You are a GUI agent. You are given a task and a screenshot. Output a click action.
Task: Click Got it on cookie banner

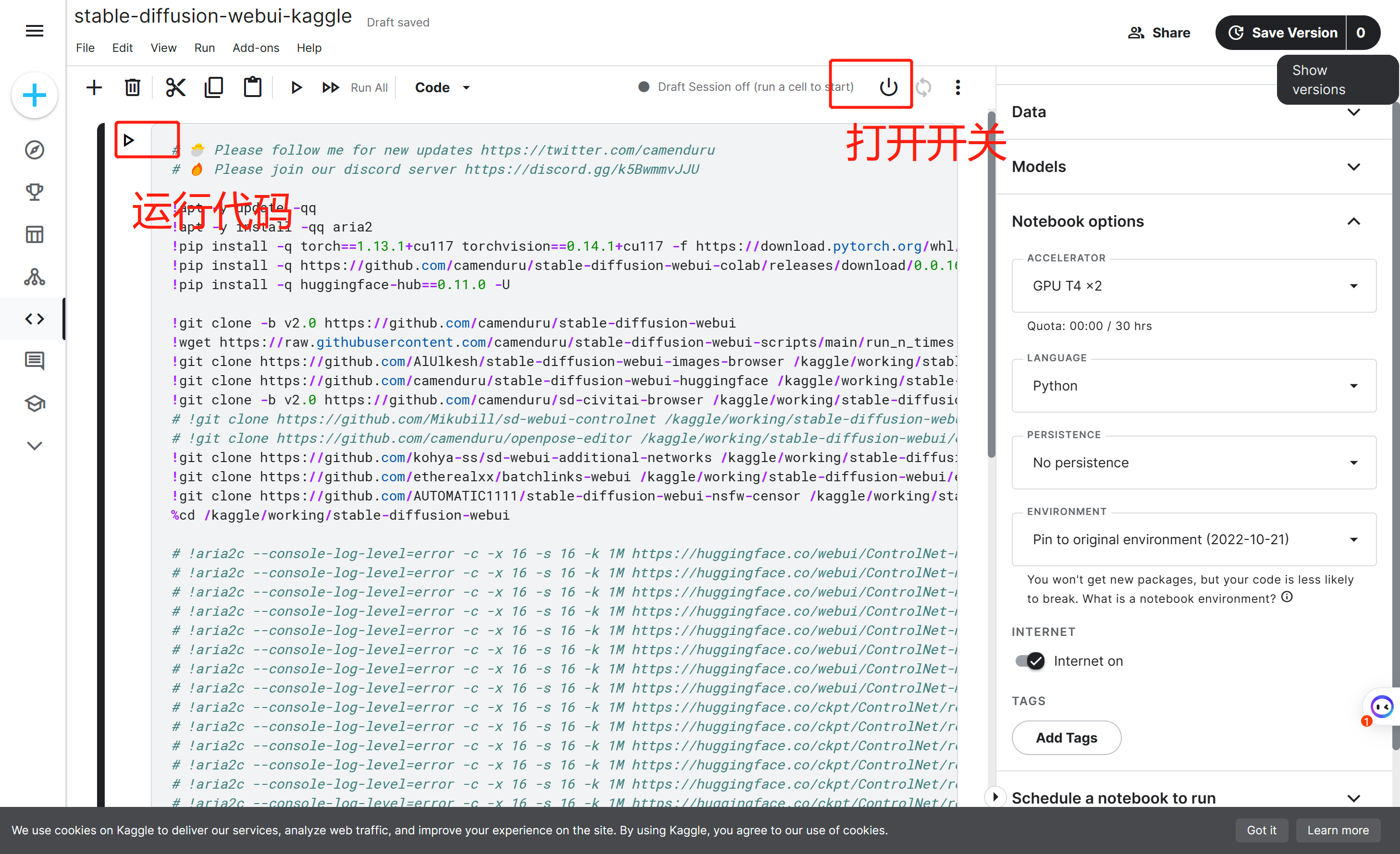[1261, 830]
